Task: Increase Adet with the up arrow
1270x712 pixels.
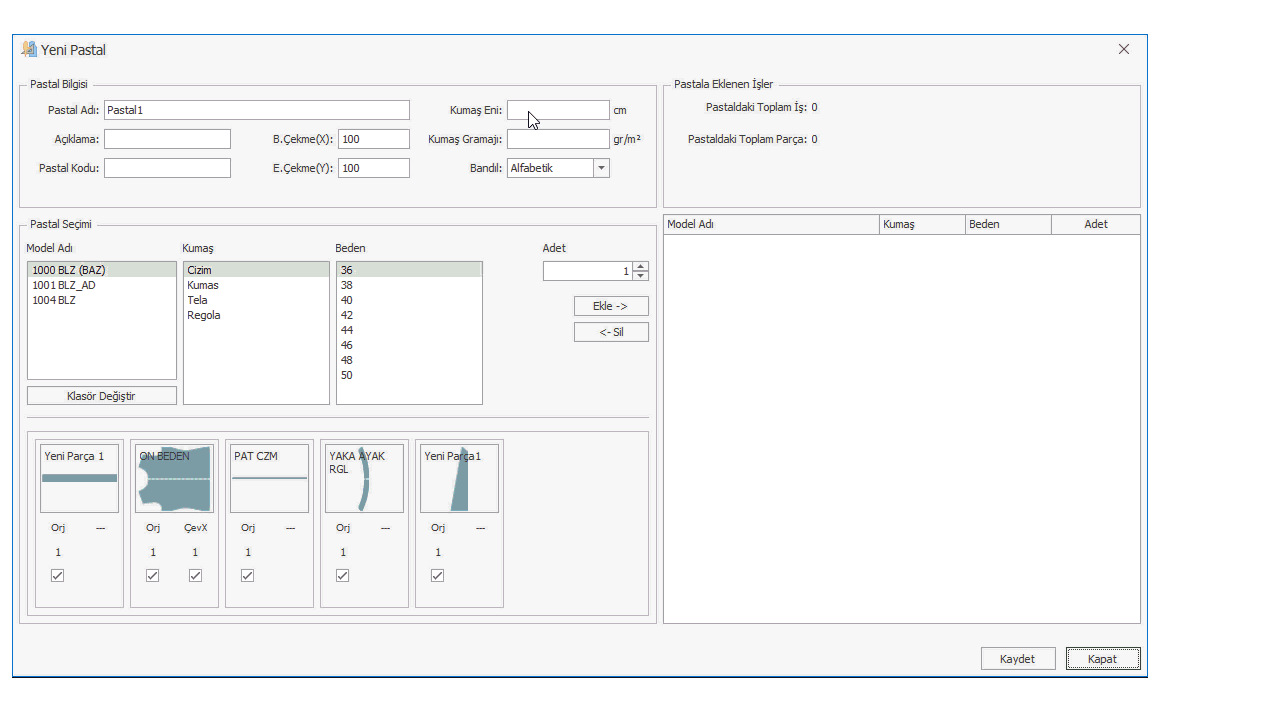Action: (641, 266)
